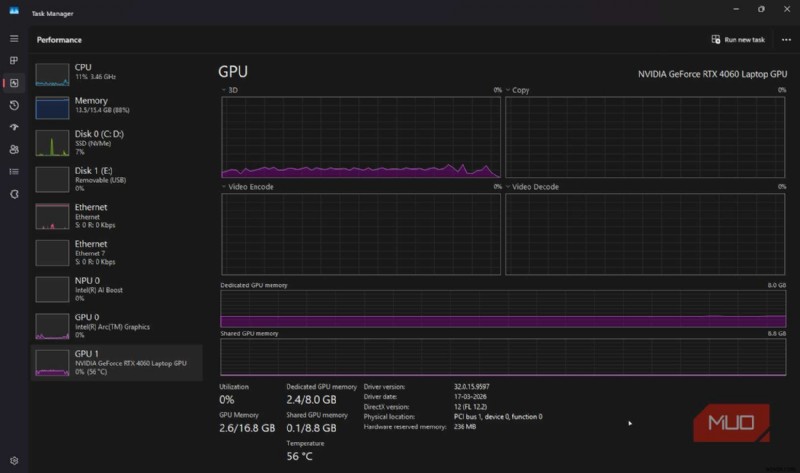800x473 pixels.
Task: Click the Shared GPU memory graph
Action: coord(503,357)
